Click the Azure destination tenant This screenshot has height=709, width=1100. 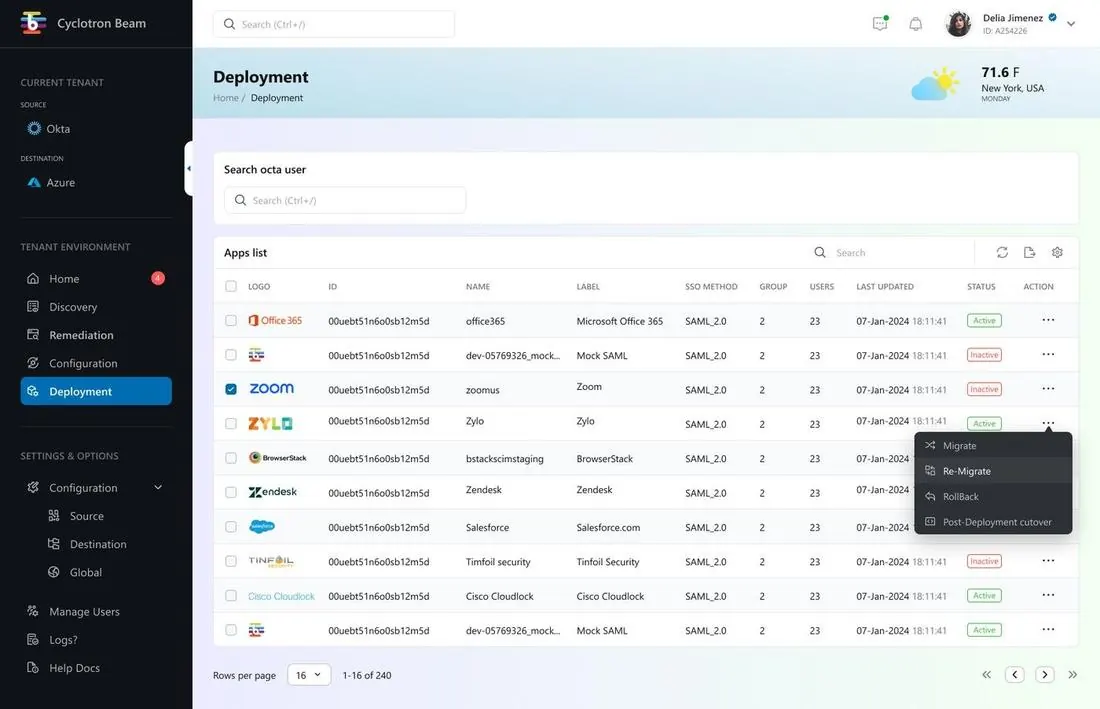51,182
